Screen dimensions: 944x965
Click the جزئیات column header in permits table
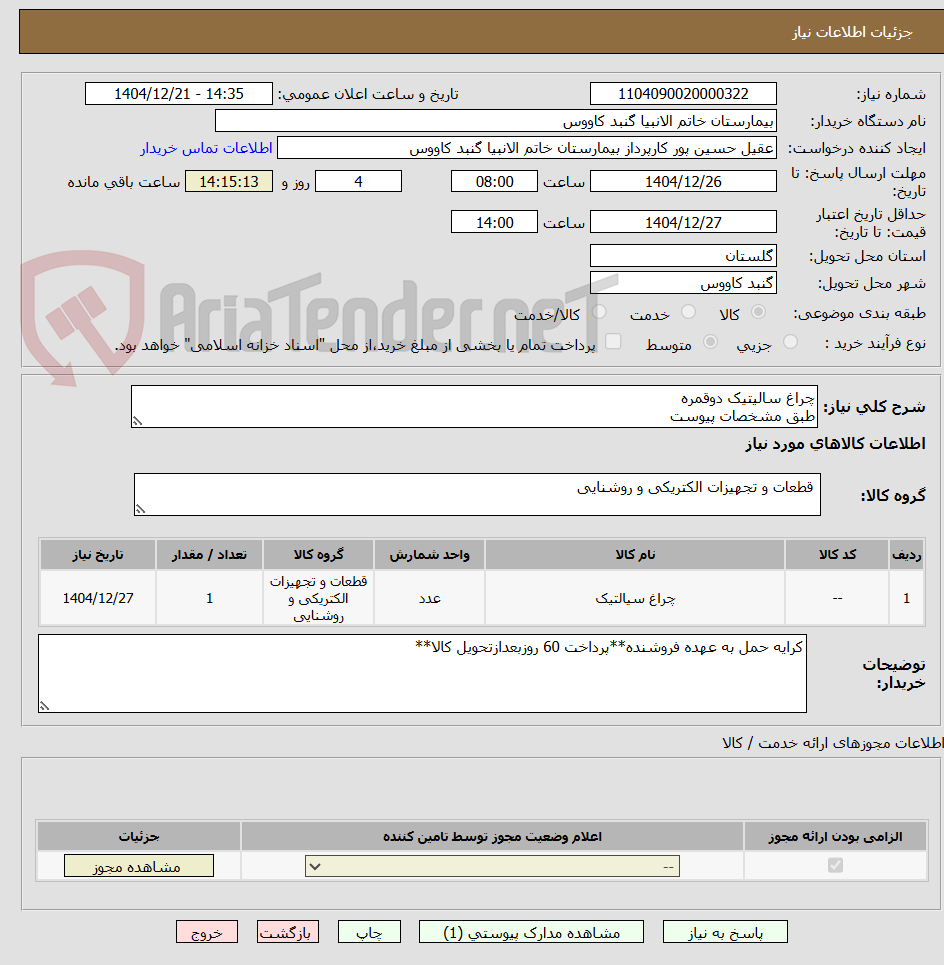click(x=139, y=836)
